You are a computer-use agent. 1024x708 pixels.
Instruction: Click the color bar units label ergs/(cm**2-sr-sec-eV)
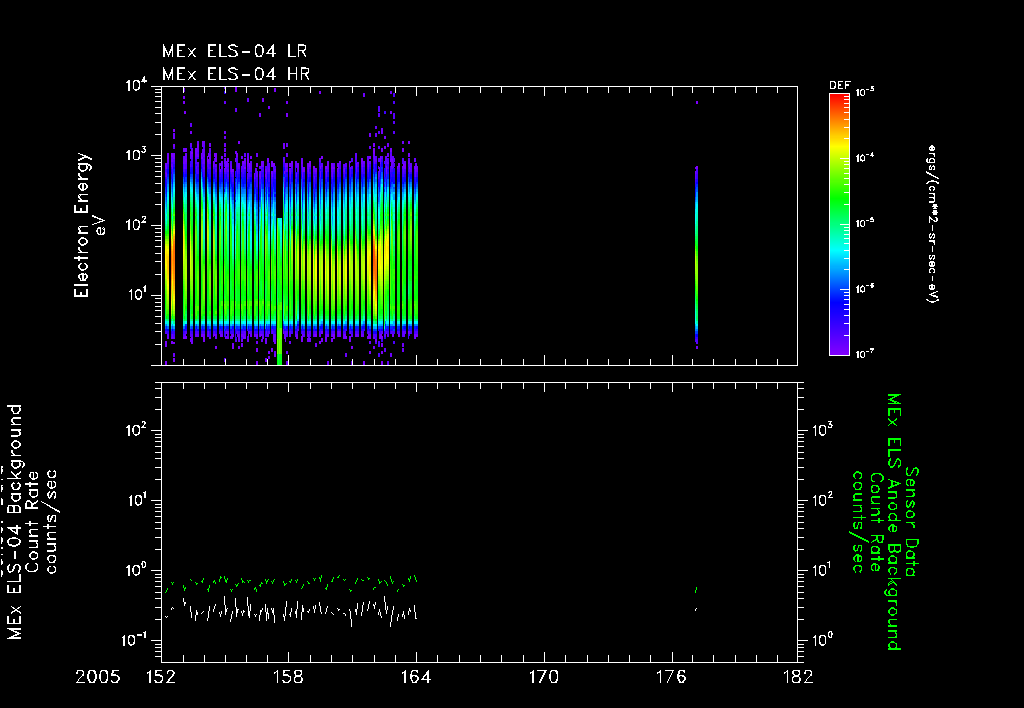click(932, 225)
